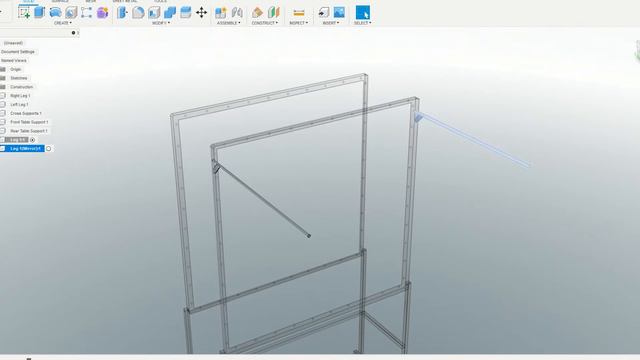Select Named Views in the browser
Image resolution: width=640 pixels, height=360 pixels.
(14, 60)
